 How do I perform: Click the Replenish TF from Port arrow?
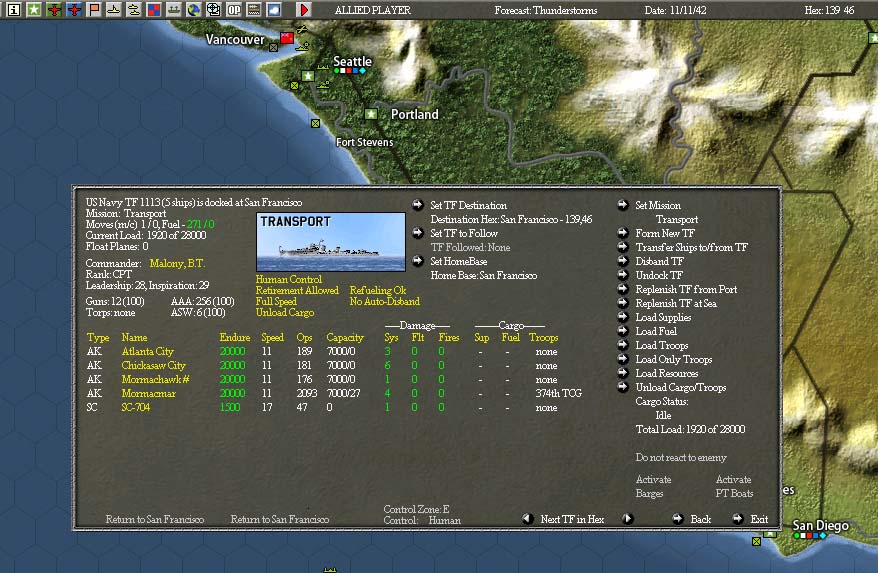[x=623, y=289]
